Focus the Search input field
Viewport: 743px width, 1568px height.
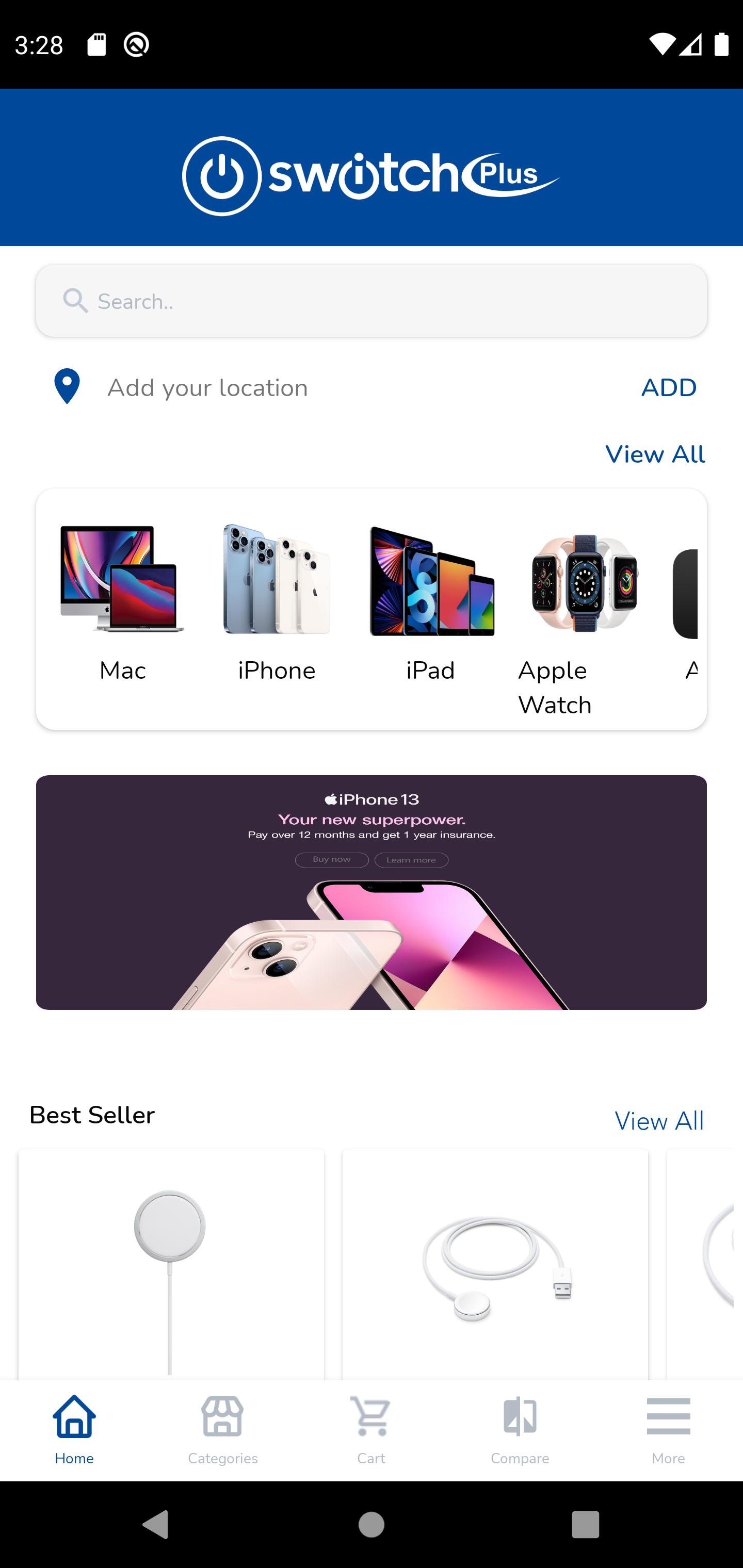point(372,301)
